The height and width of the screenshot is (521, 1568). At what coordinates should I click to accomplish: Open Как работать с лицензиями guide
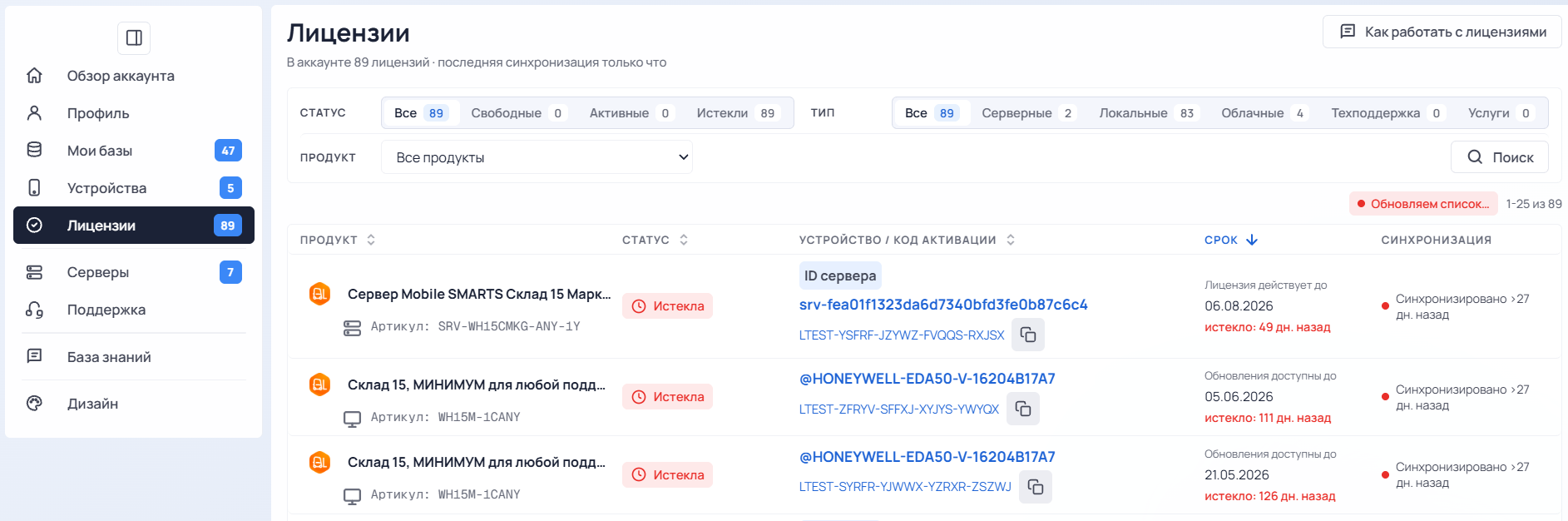pos(1442,32)
